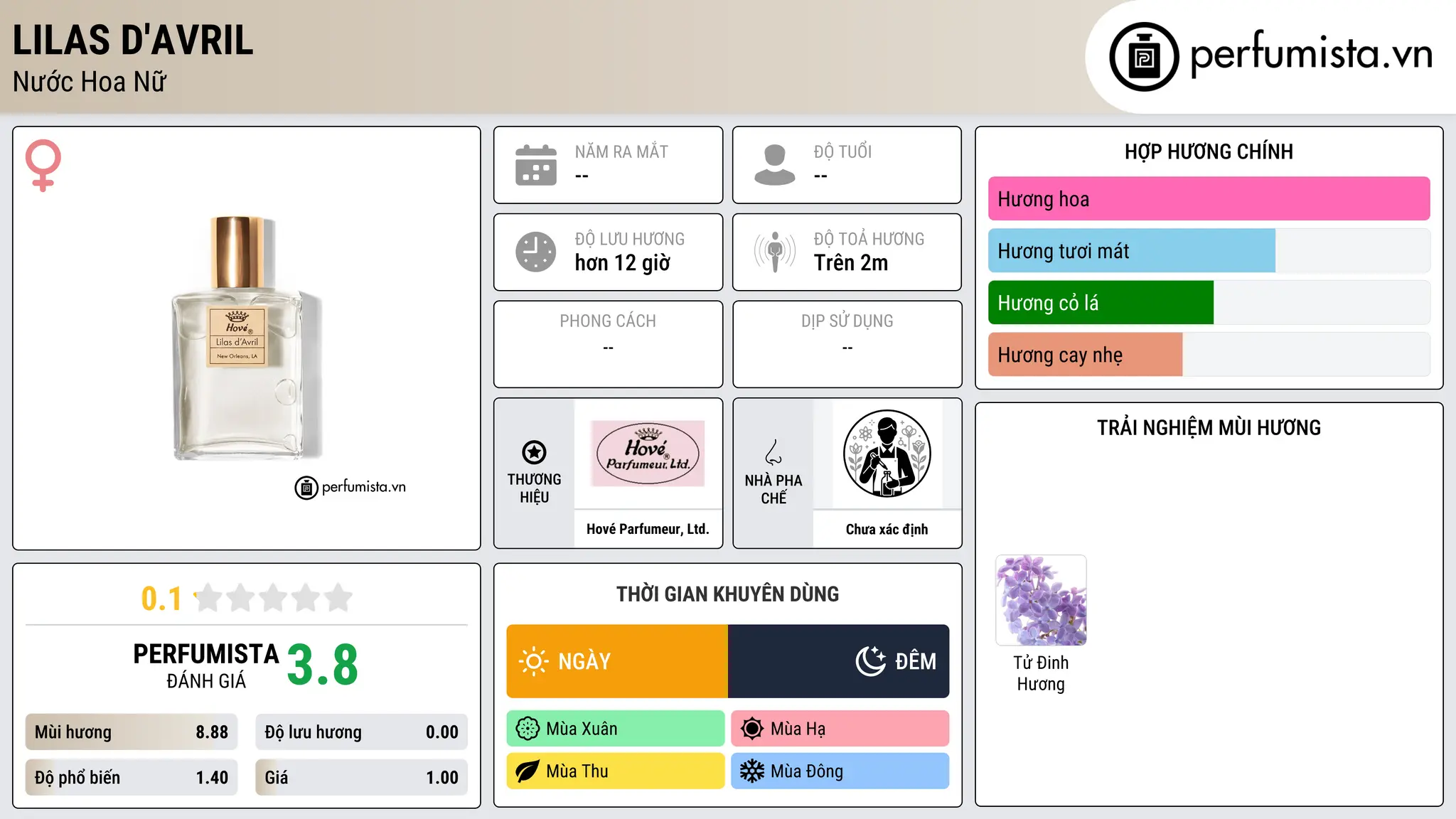
Task: Select the Ngày daytime segment
Action: coord(617,661)
